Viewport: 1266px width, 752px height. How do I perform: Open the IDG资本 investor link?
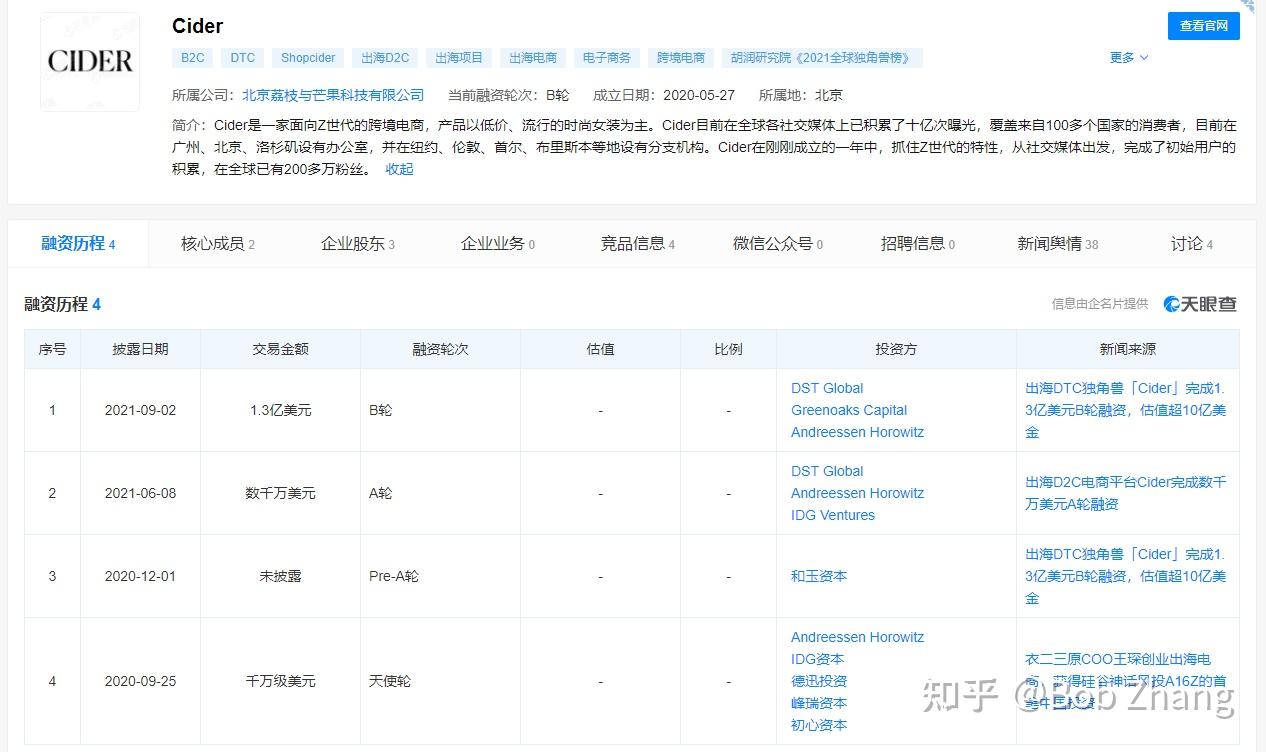[817, 659]
